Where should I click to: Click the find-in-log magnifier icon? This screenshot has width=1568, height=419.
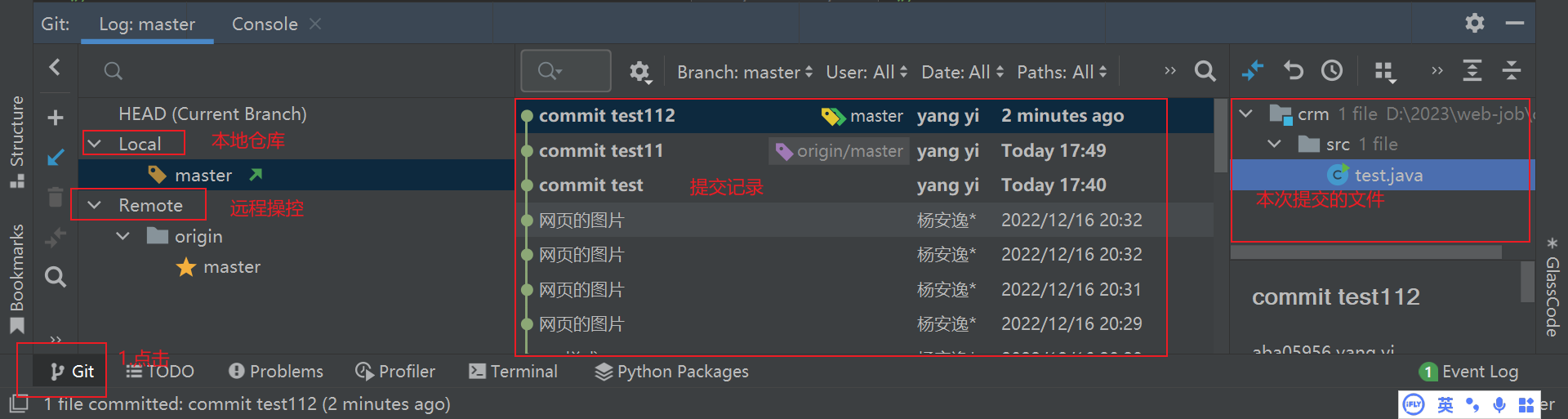[x=1205, y=71]
